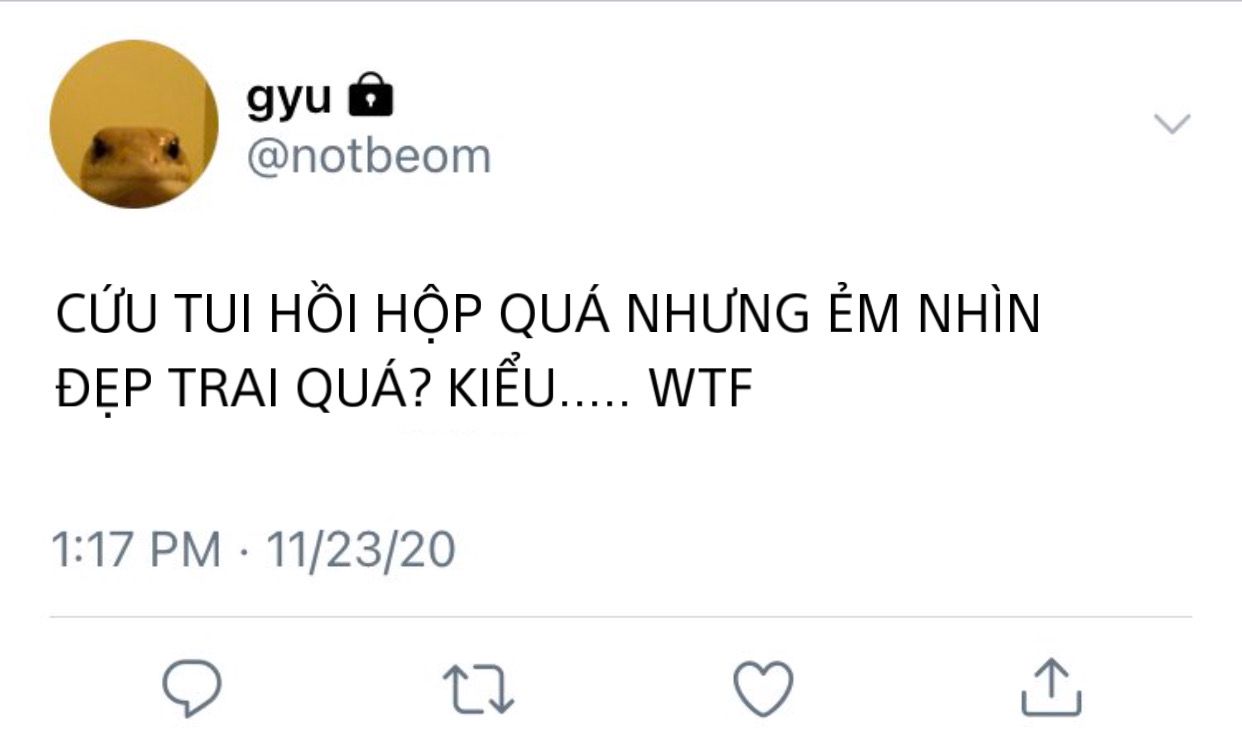This screenshot has height=750, width=1242.
Task: Open profile via display name gyu
Action: (288, 100)
